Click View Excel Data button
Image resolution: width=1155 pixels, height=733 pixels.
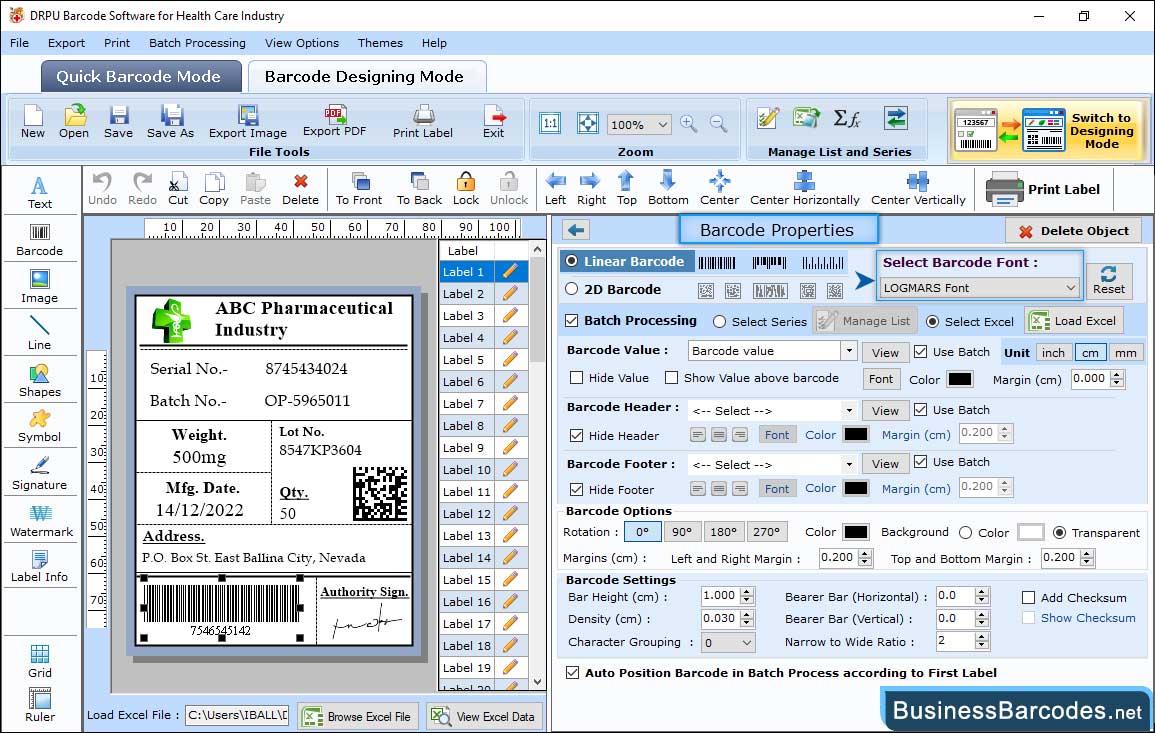tap(484, 716)
